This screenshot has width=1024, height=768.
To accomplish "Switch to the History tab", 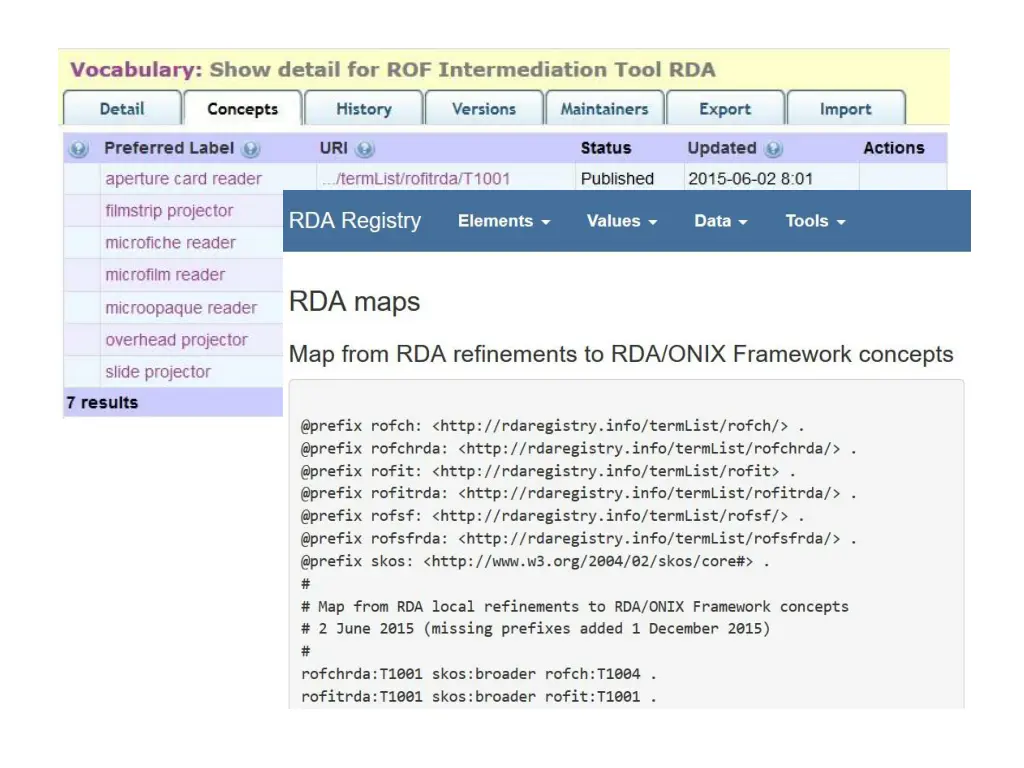I will point(364,108).
